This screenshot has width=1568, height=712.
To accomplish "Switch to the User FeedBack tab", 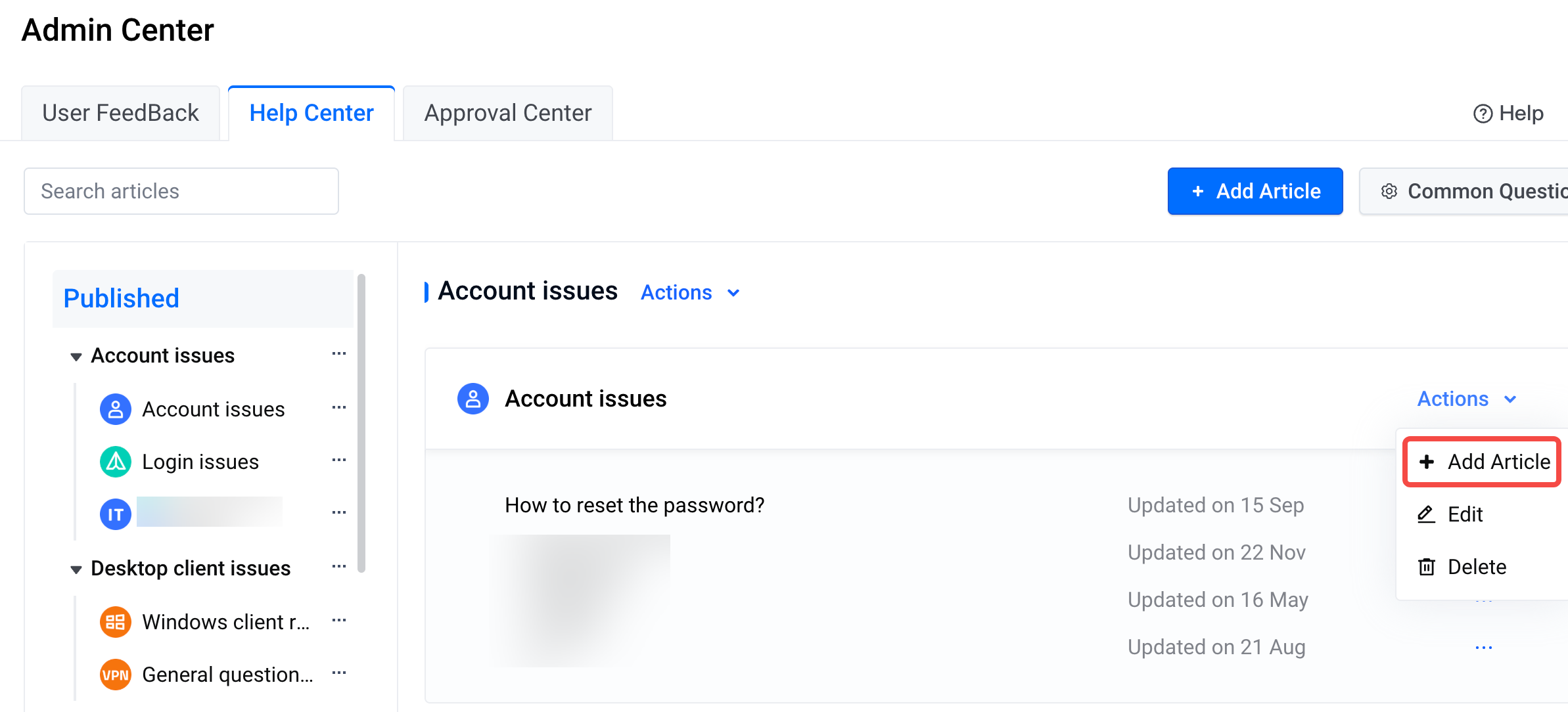I will [x=120, y=113].
